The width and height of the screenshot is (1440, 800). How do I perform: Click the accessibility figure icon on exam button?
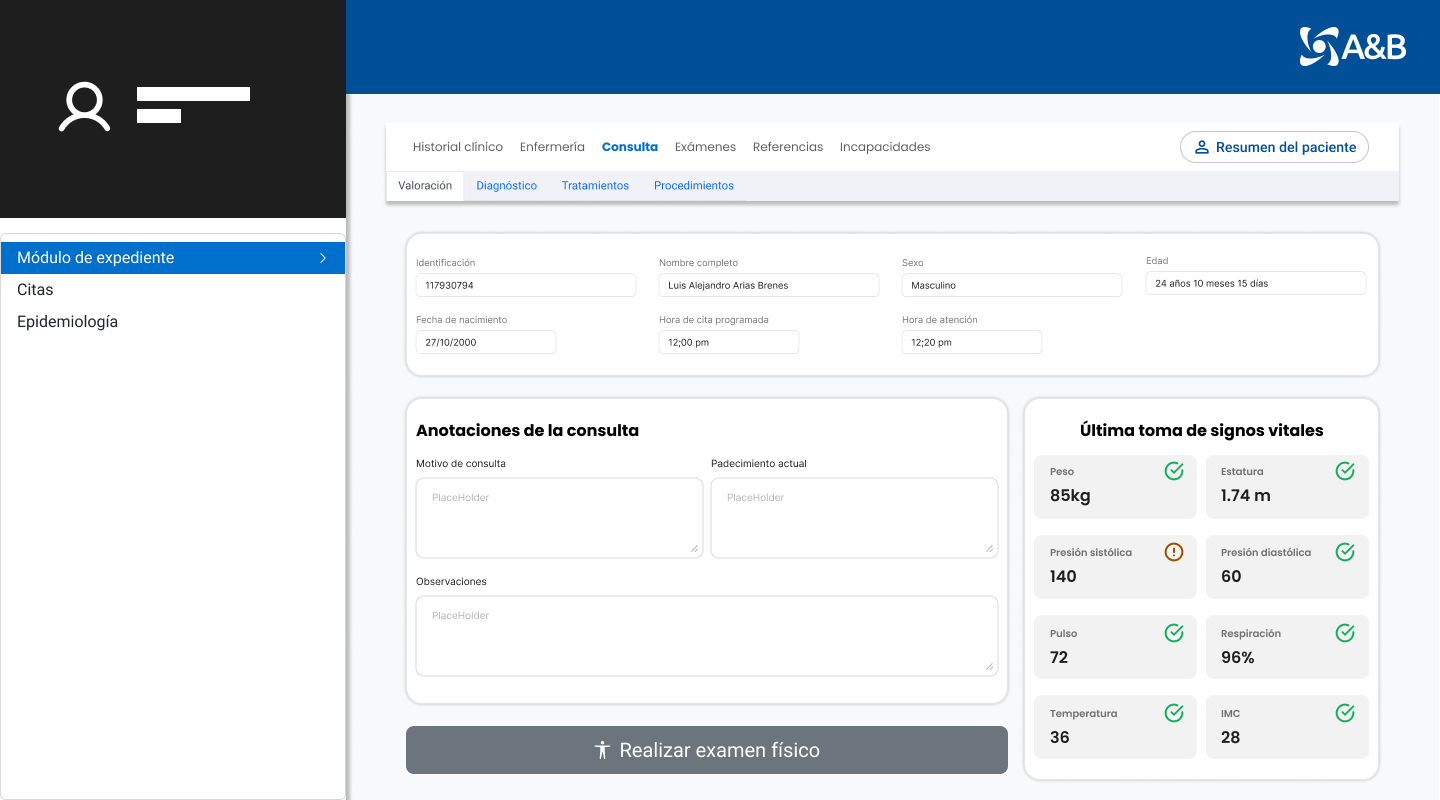(x=602, y=750)
